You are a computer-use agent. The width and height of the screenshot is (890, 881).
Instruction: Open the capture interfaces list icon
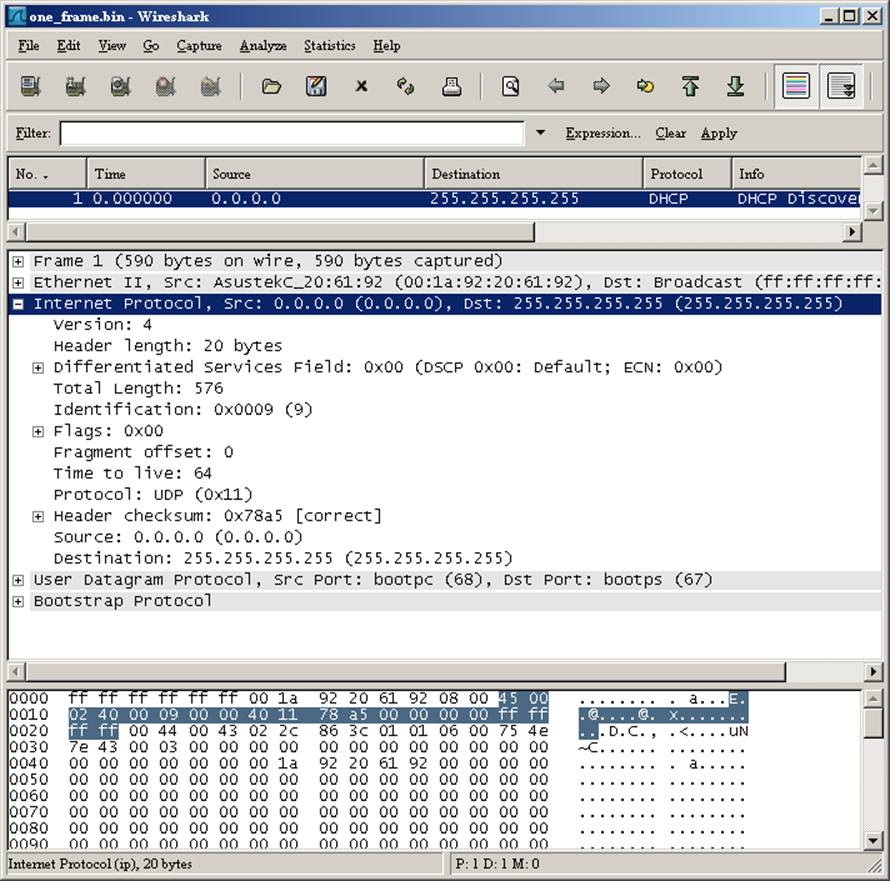[31, 86]
